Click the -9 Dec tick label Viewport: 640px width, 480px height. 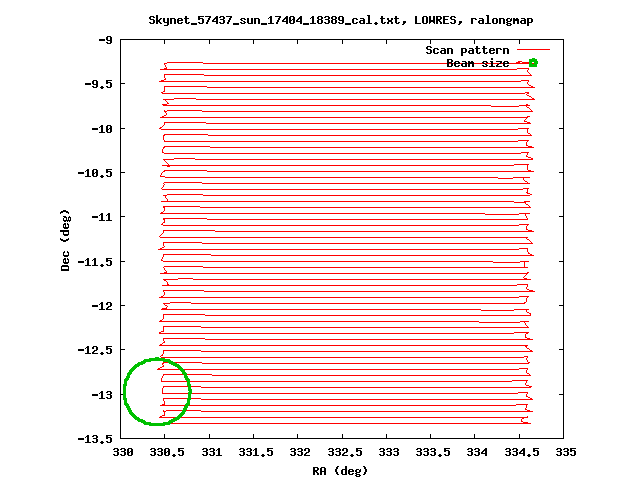[x=105, y=40]
